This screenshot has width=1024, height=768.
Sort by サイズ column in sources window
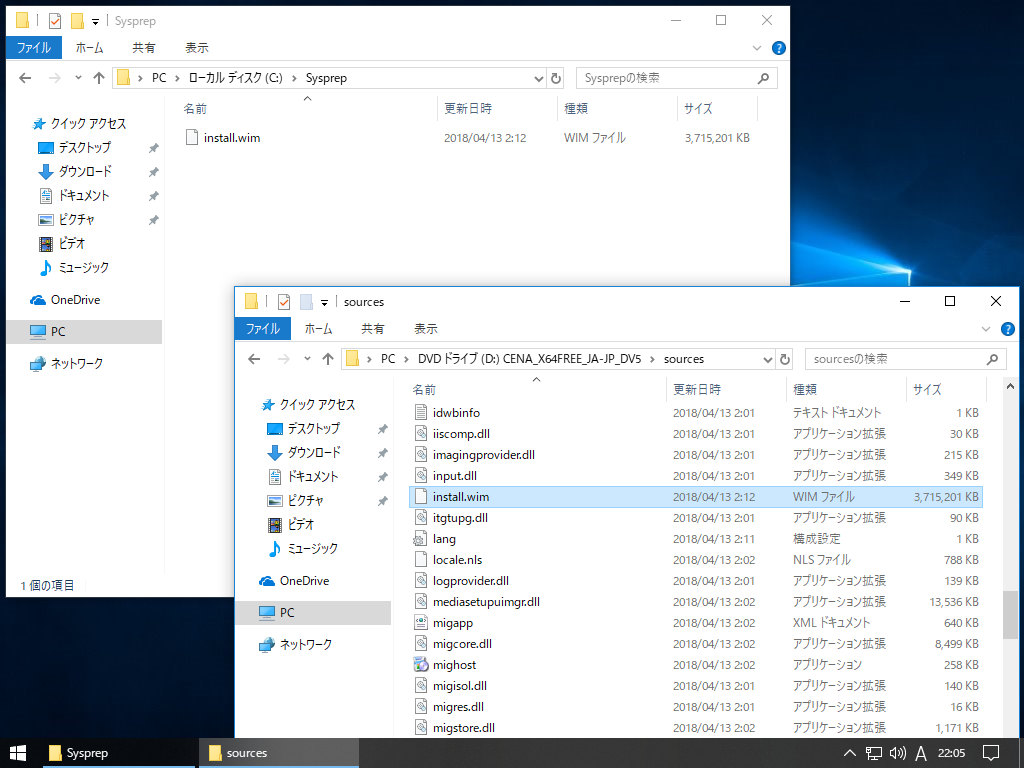pyautogui.click(x=946, y=389)
